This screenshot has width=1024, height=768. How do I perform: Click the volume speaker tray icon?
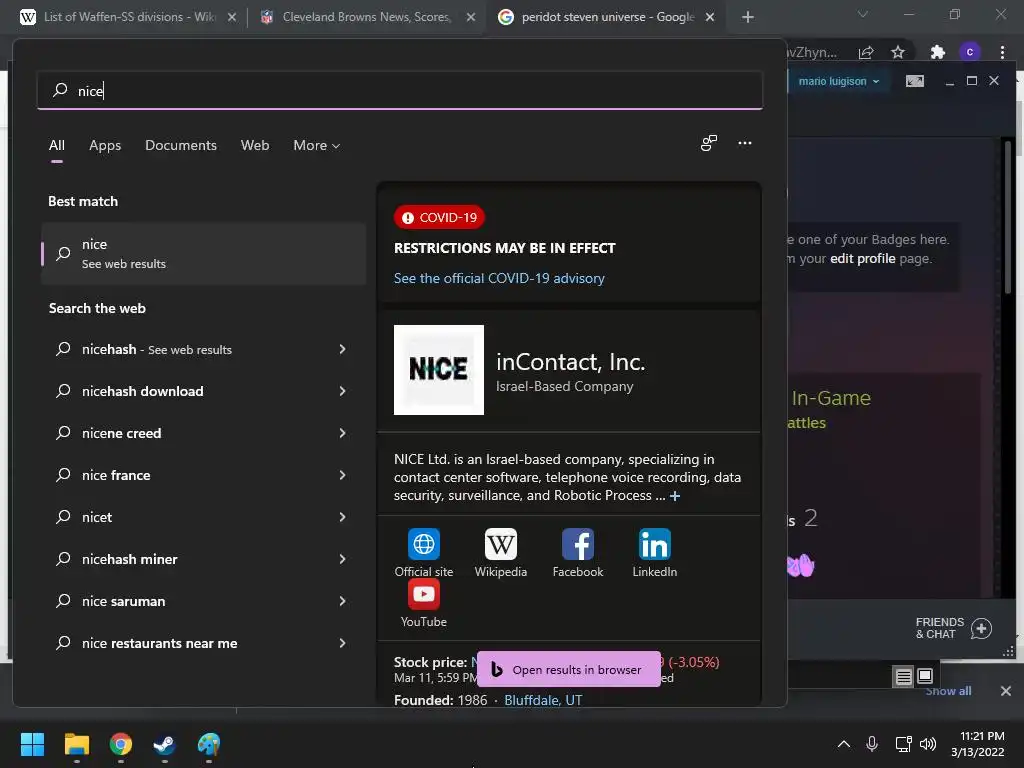[928, 744]
